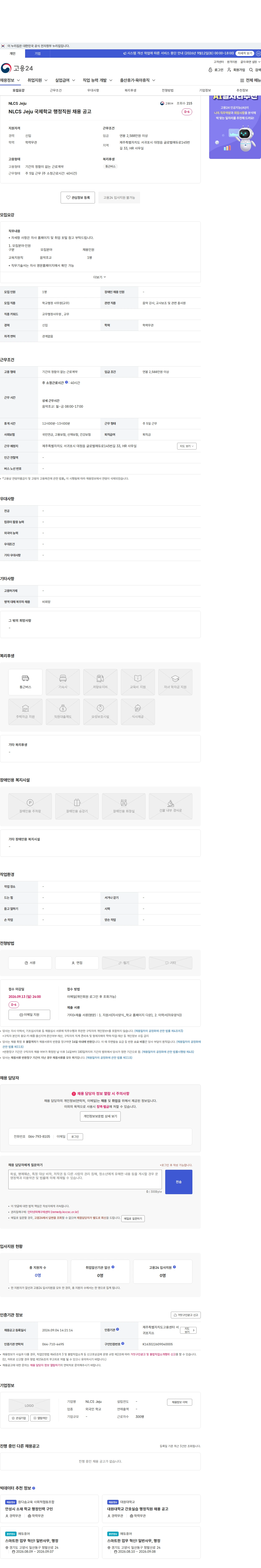
Task: Click the 자녀 학자금 지원 benefit icon
Action: [175, 682]
